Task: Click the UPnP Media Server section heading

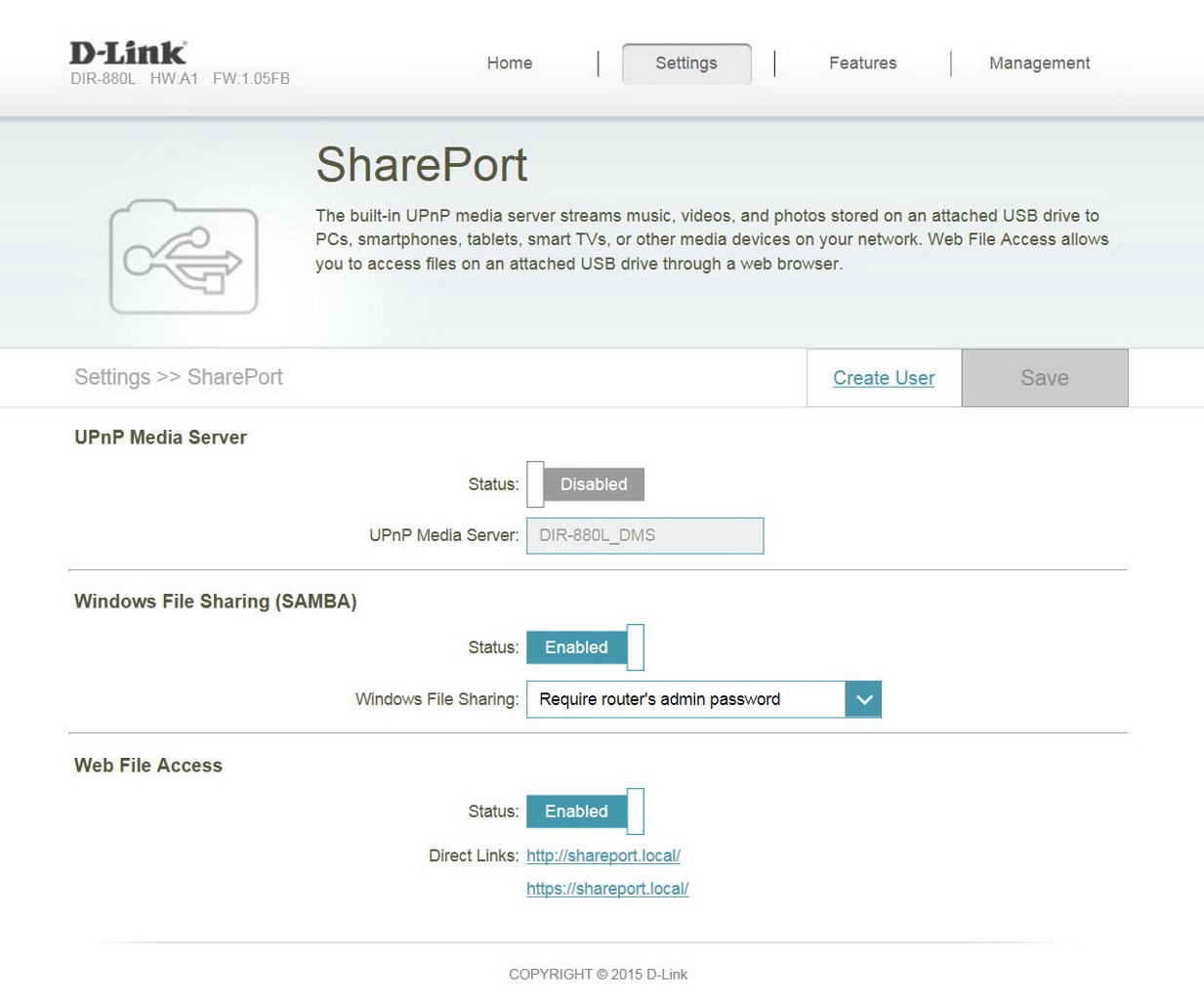Action: pos(160,437)
